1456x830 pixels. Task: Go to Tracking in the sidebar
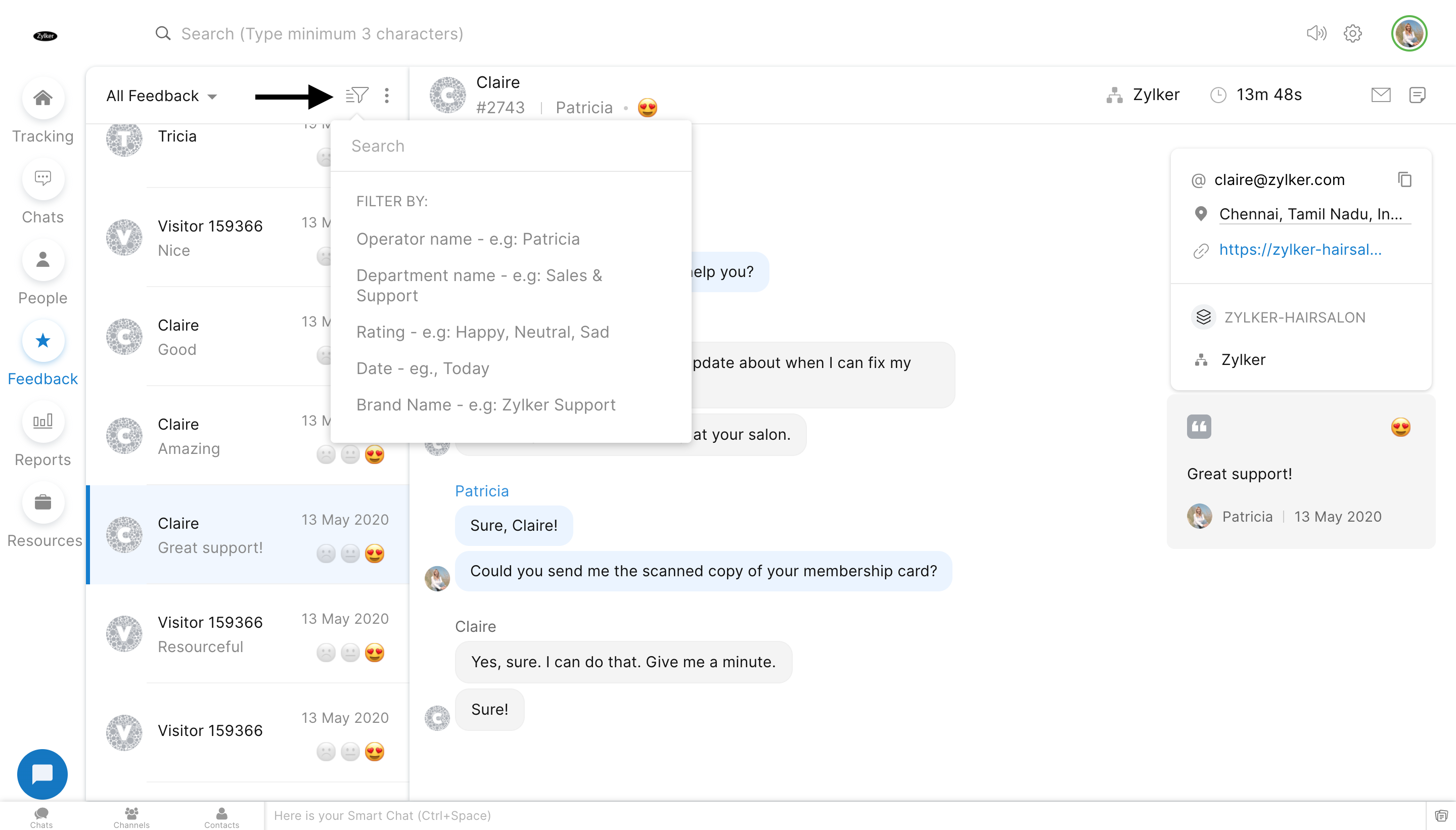tap(43, 99)
